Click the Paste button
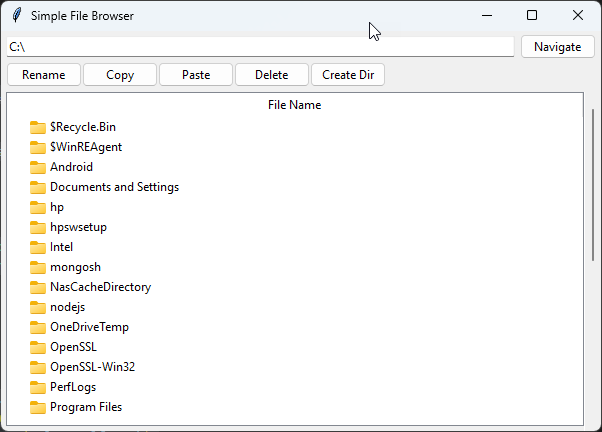Image resolution: width=602 pixels, height=432 pixels. (x=196, y=74)
